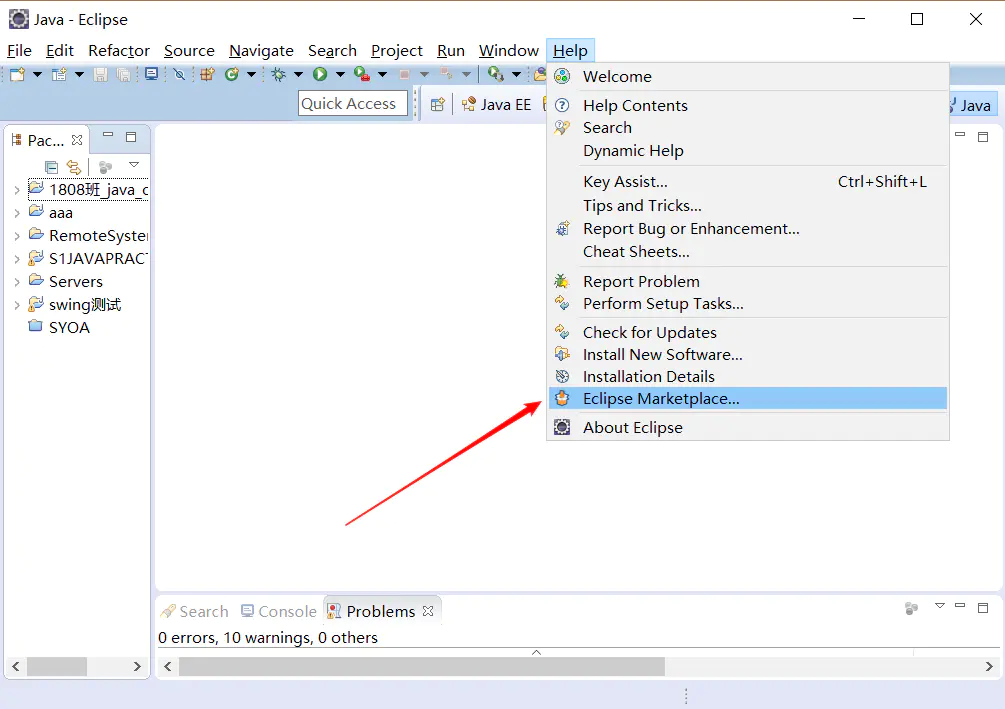
Task: Focus the Quick Access field
Action: coord(353,103)
